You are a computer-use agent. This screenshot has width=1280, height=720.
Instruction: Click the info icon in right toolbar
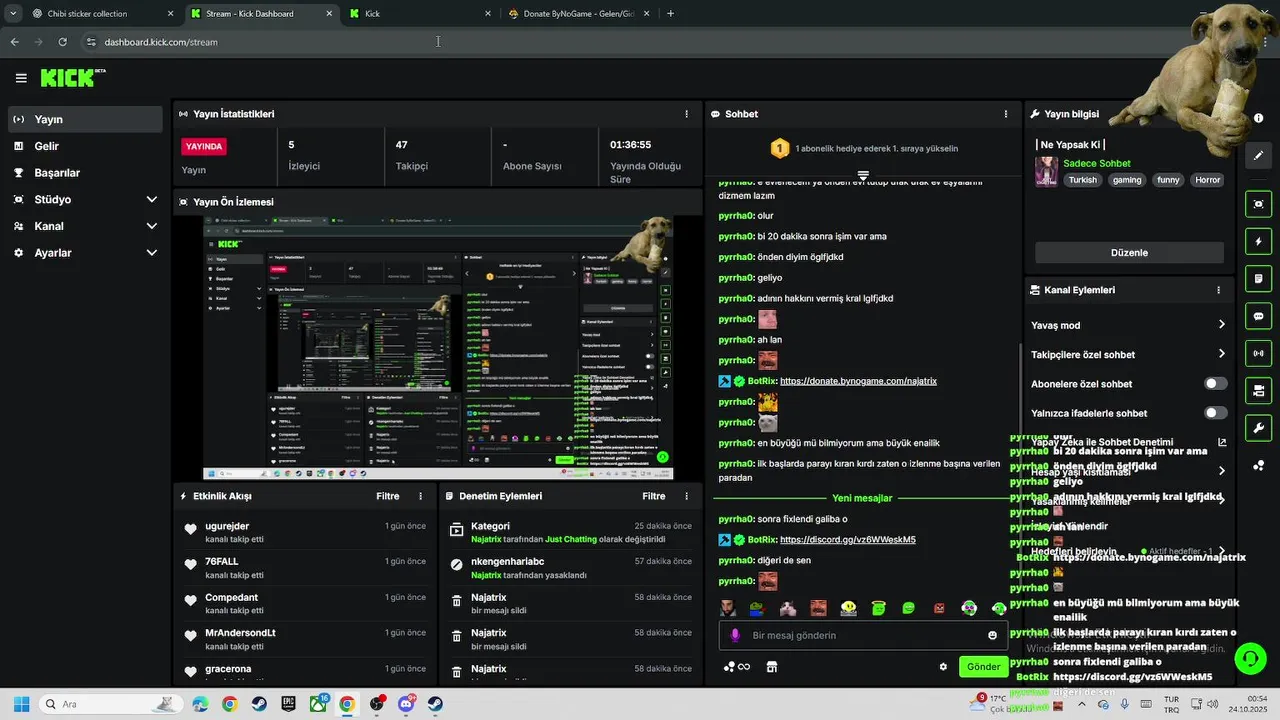1258,118
